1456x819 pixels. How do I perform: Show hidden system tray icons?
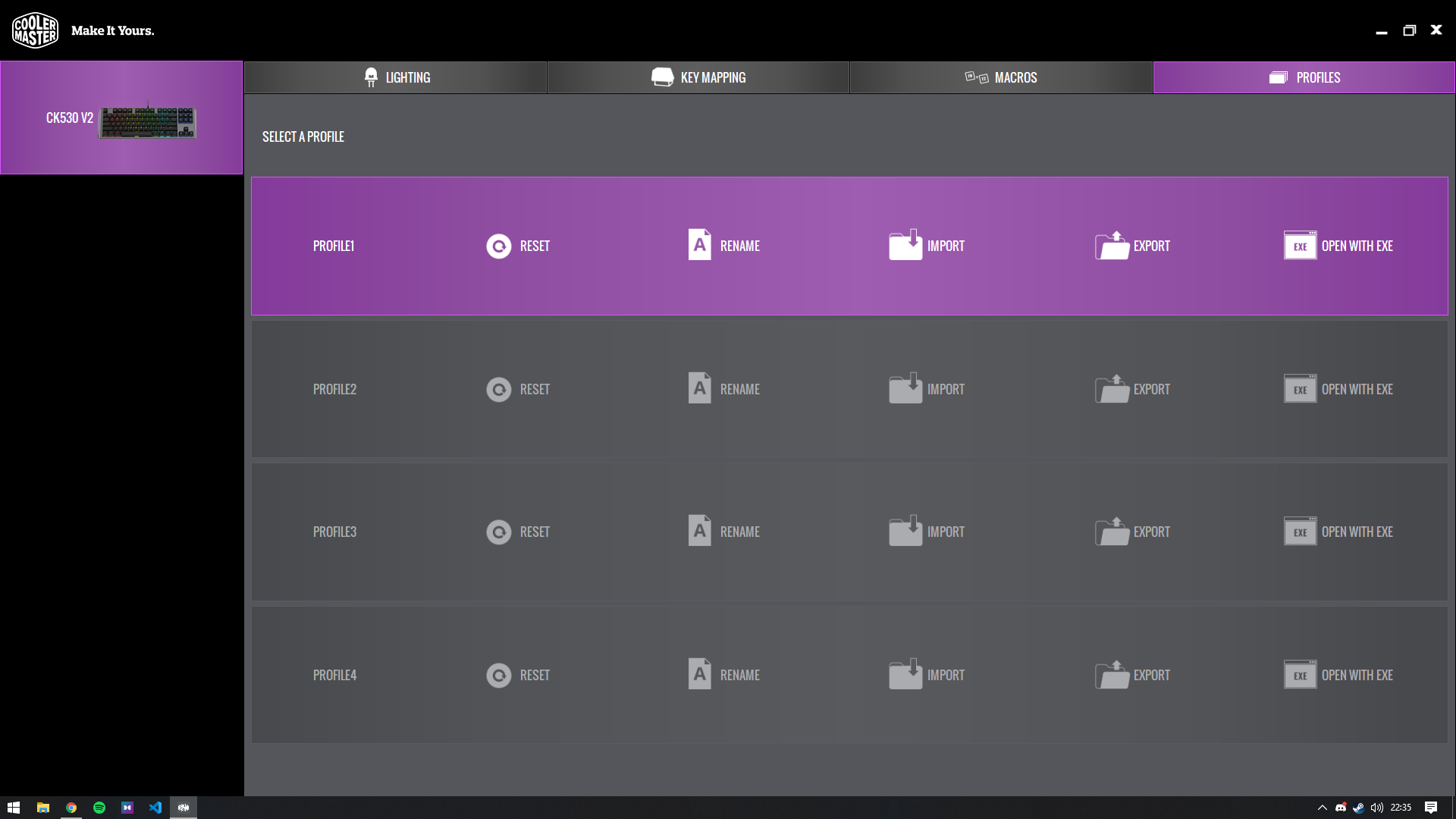click(1322, 808)
